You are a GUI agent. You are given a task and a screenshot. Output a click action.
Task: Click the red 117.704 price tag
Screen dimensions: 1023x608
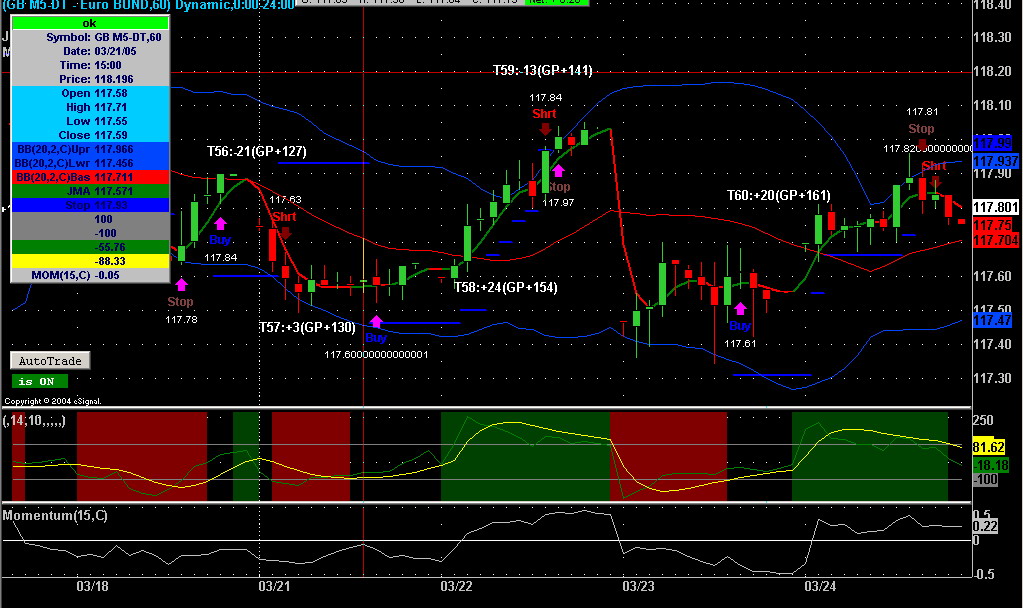[x=996, y=241]
